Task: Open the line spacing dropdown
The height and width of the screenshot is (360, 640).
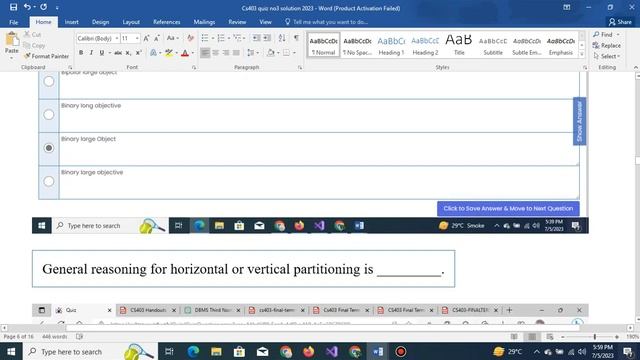Action: pyautogui.click(x=253, y=53)
